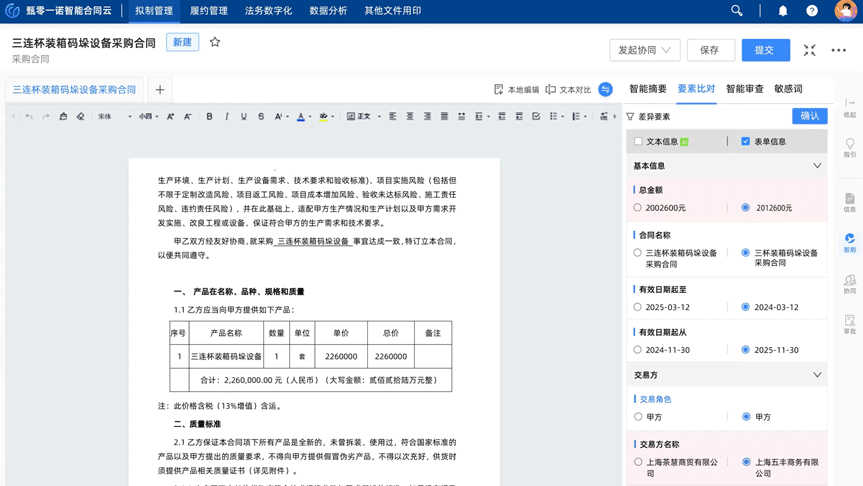Select the format painter tool

[63, 116]
